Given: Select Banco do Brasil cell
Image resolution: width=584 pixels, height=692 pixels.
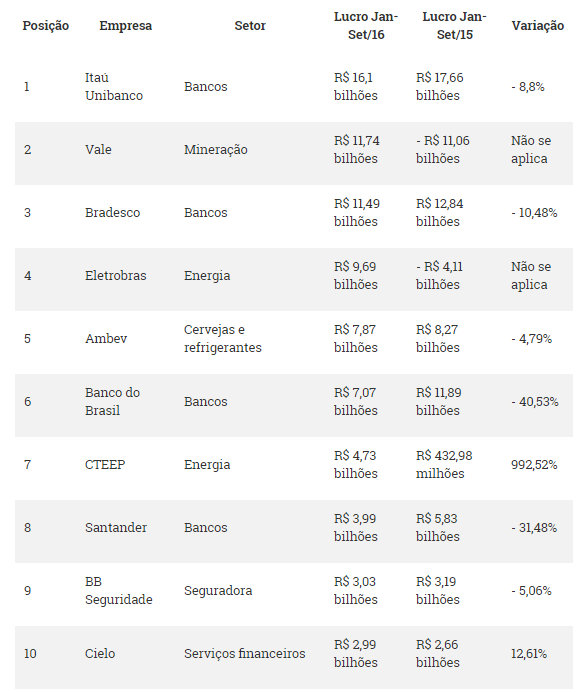Looking at the screenshot, I should pyautogui.click(x=112, y=402).
